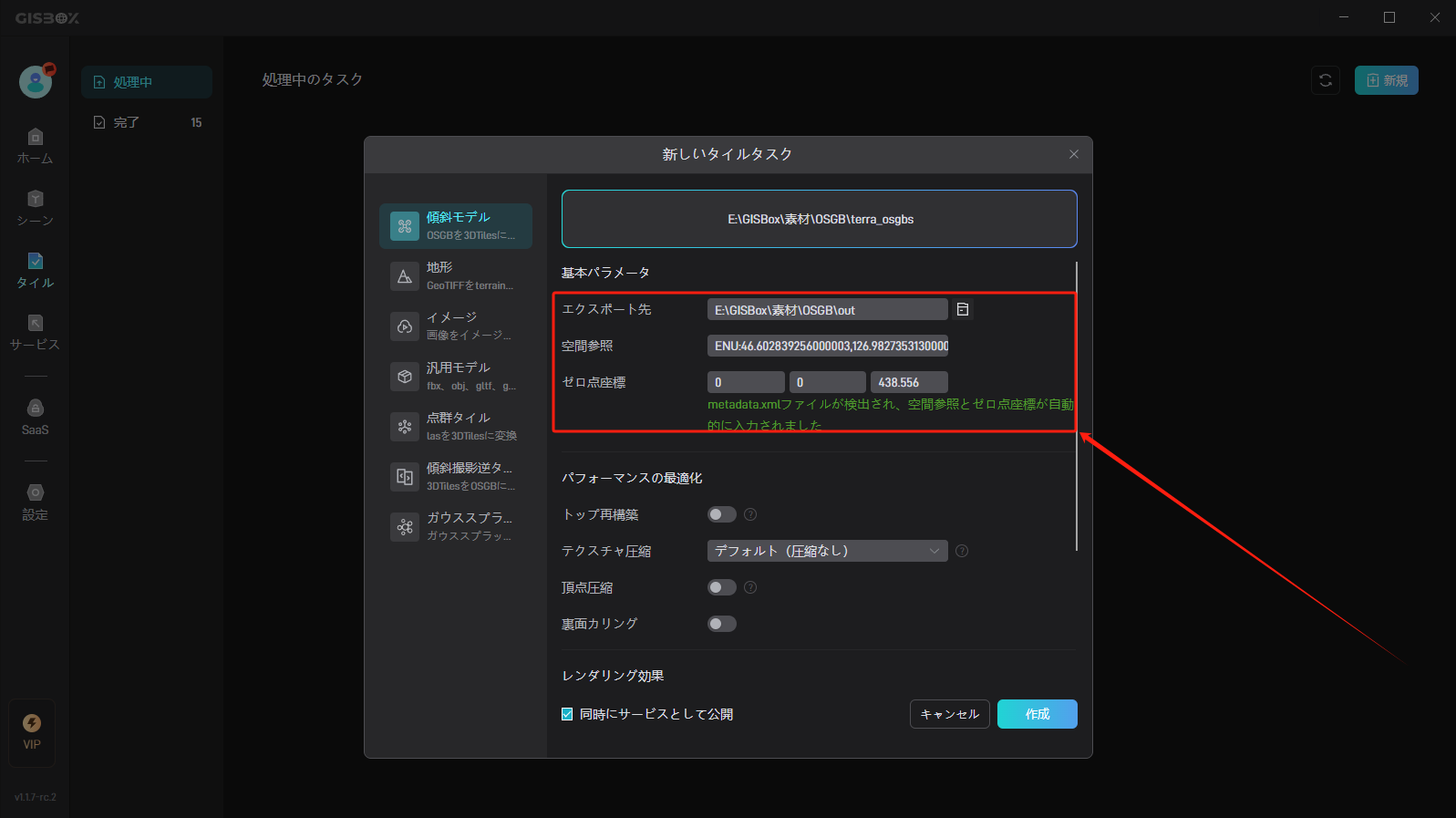Click the 新規 new task button

(x=1386, y=80)
